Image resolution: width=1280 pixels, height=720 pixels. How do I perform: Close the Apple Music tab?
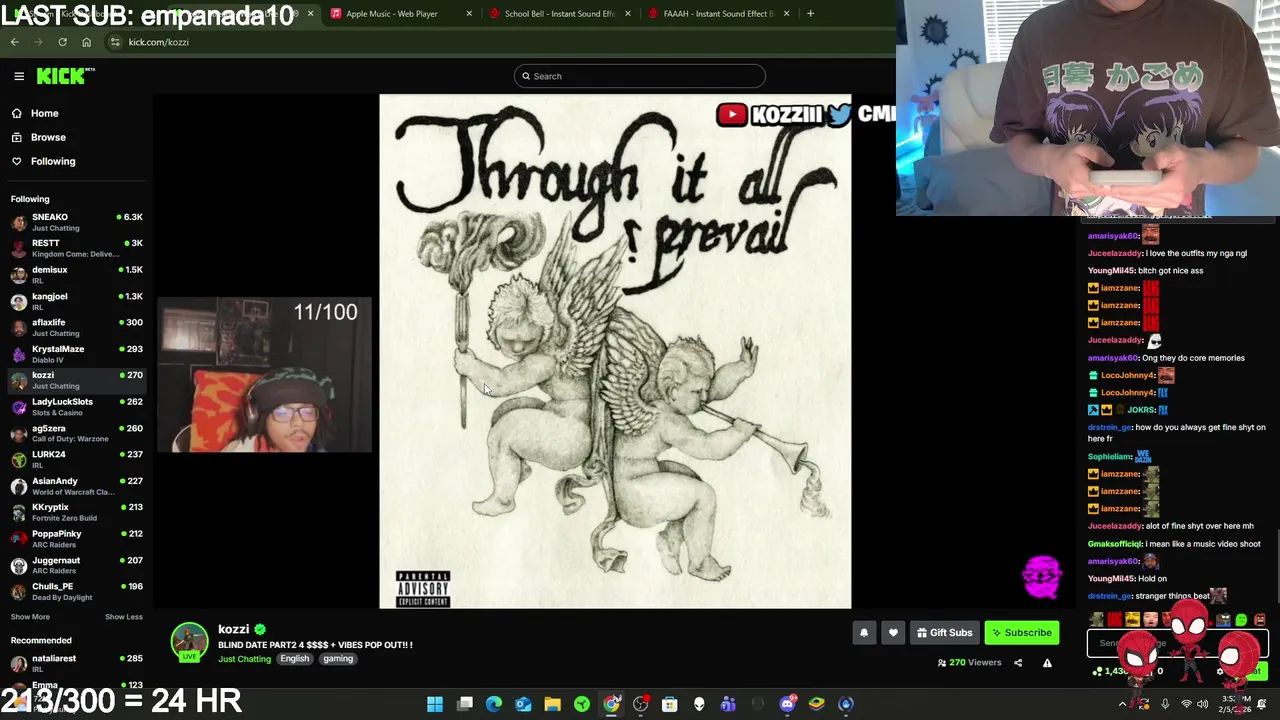tap(469, 14)
